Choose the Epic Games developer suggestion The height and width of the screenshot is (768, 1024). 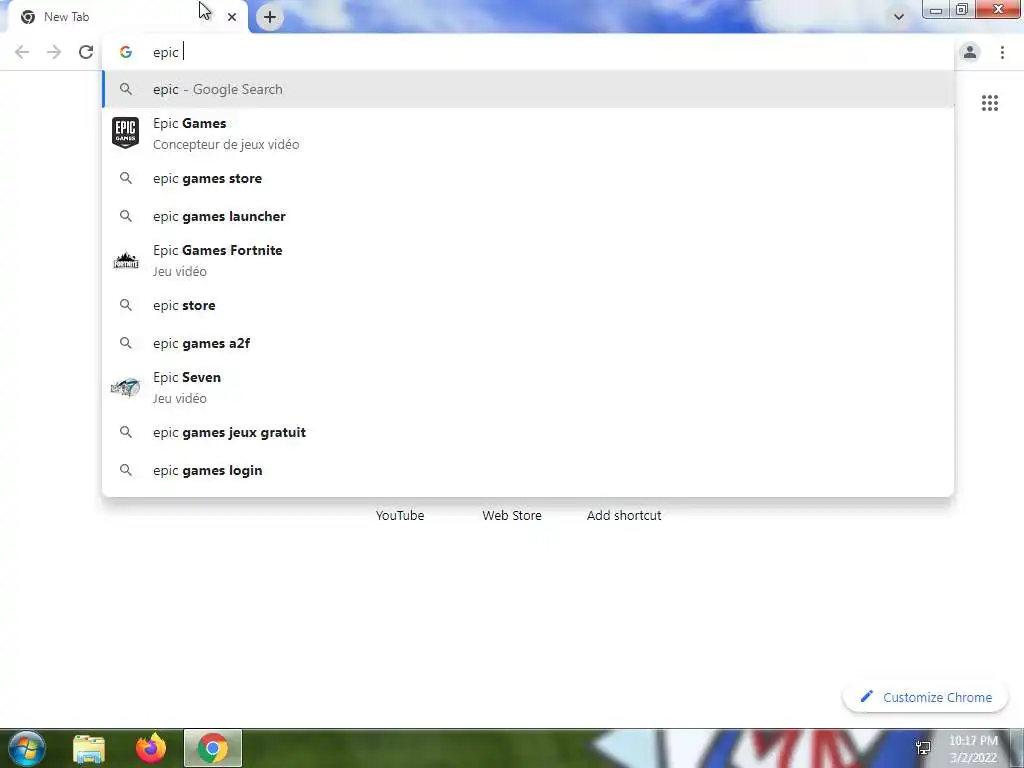[528, 133]
